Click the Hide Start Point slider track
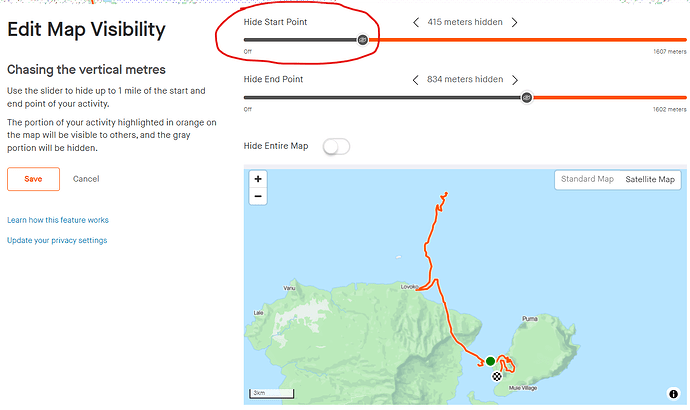This screenshot has height=410, width=690. coord(465,40)
